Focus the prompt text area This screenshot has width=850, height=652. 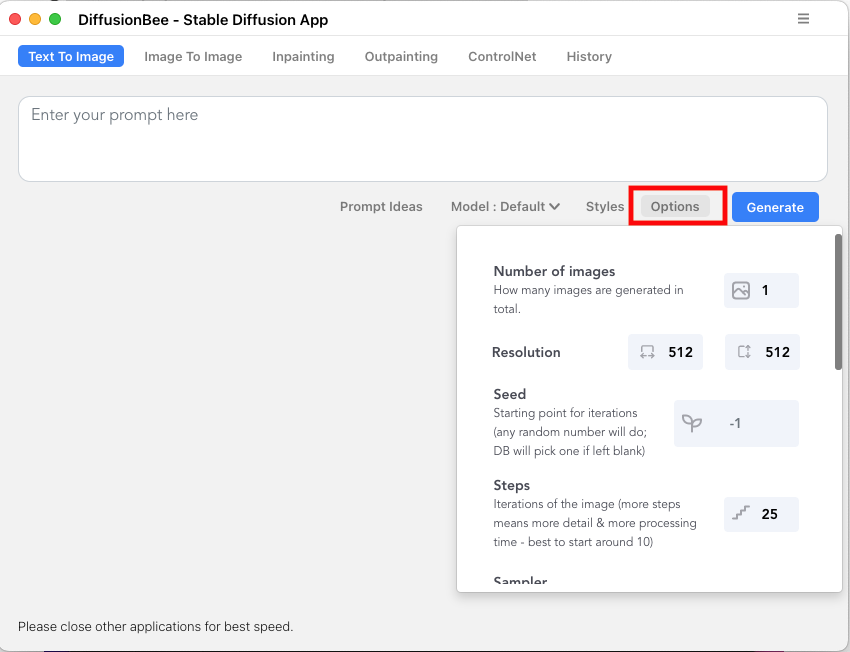423,139
